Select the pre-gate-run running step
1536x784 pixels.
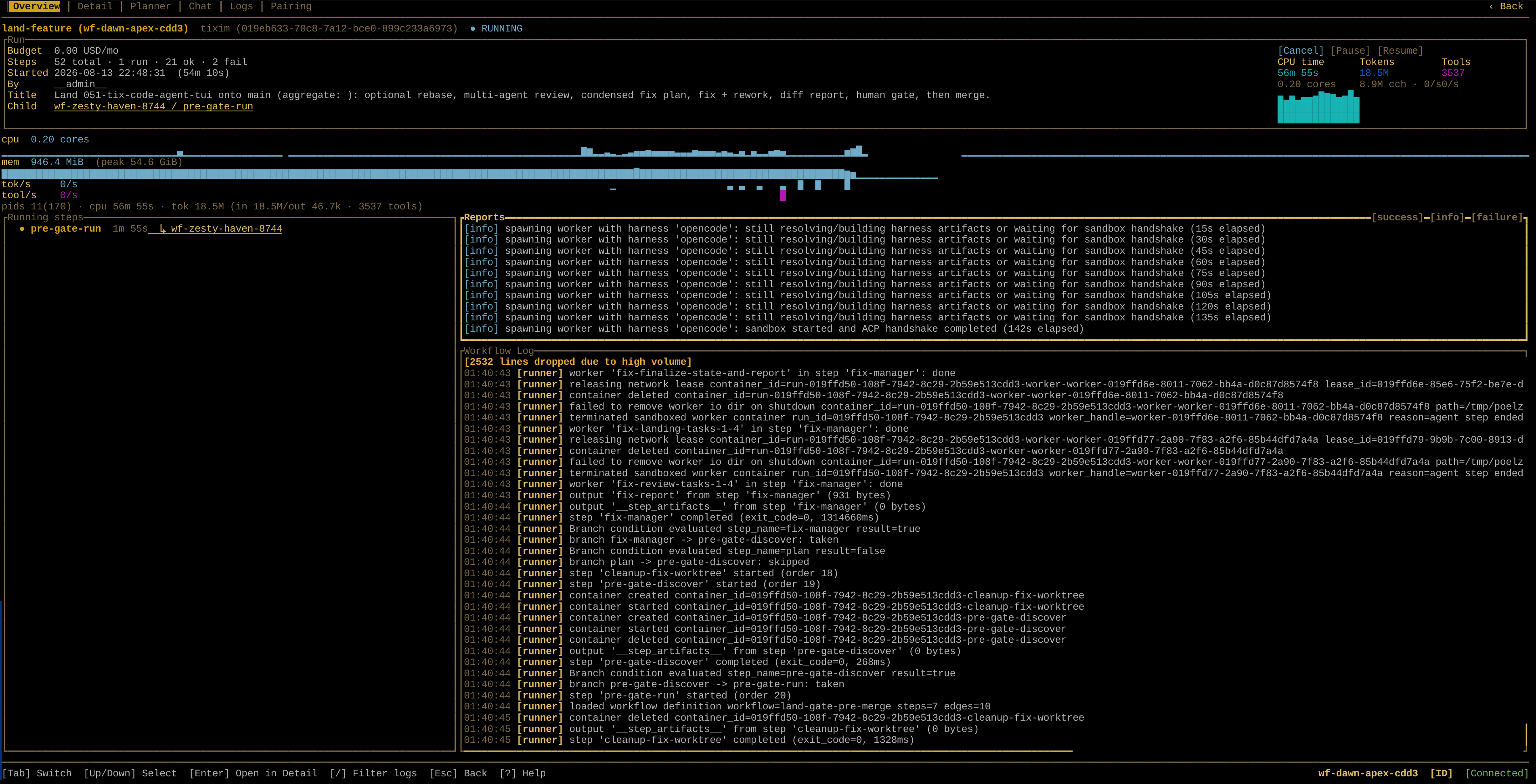pyautogui.click(x=65, y=228)
